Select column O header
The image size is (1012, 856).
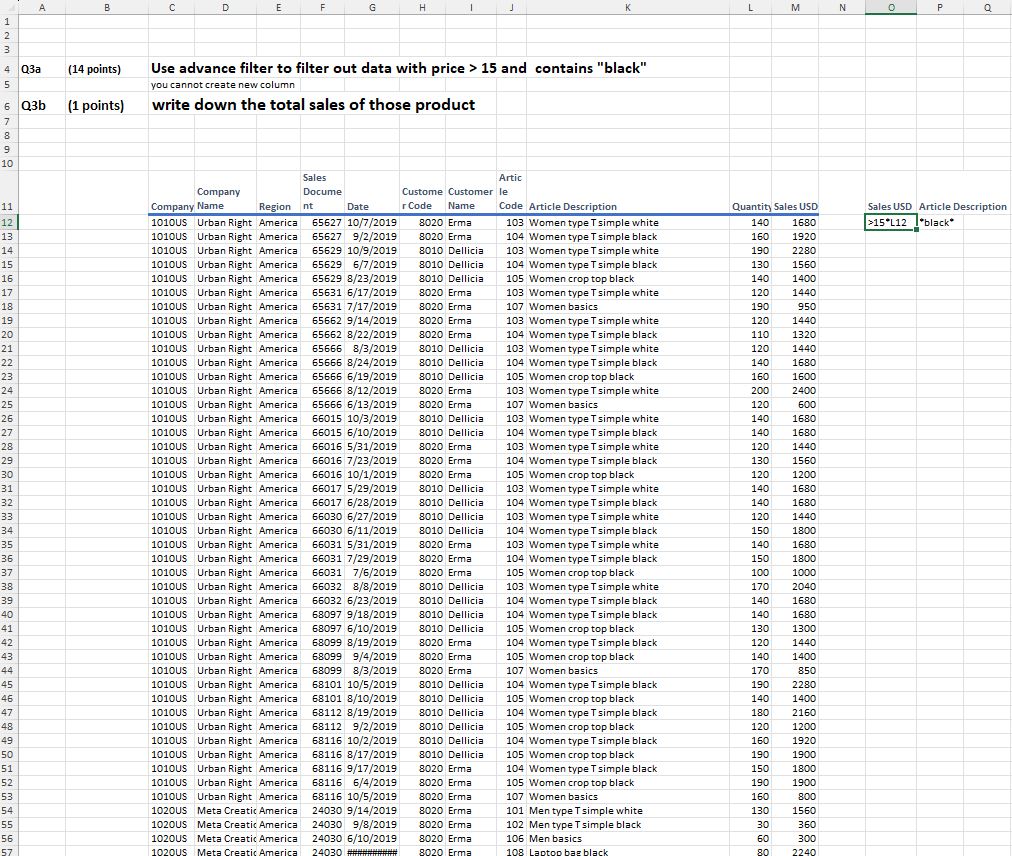(x=889, y=8)
